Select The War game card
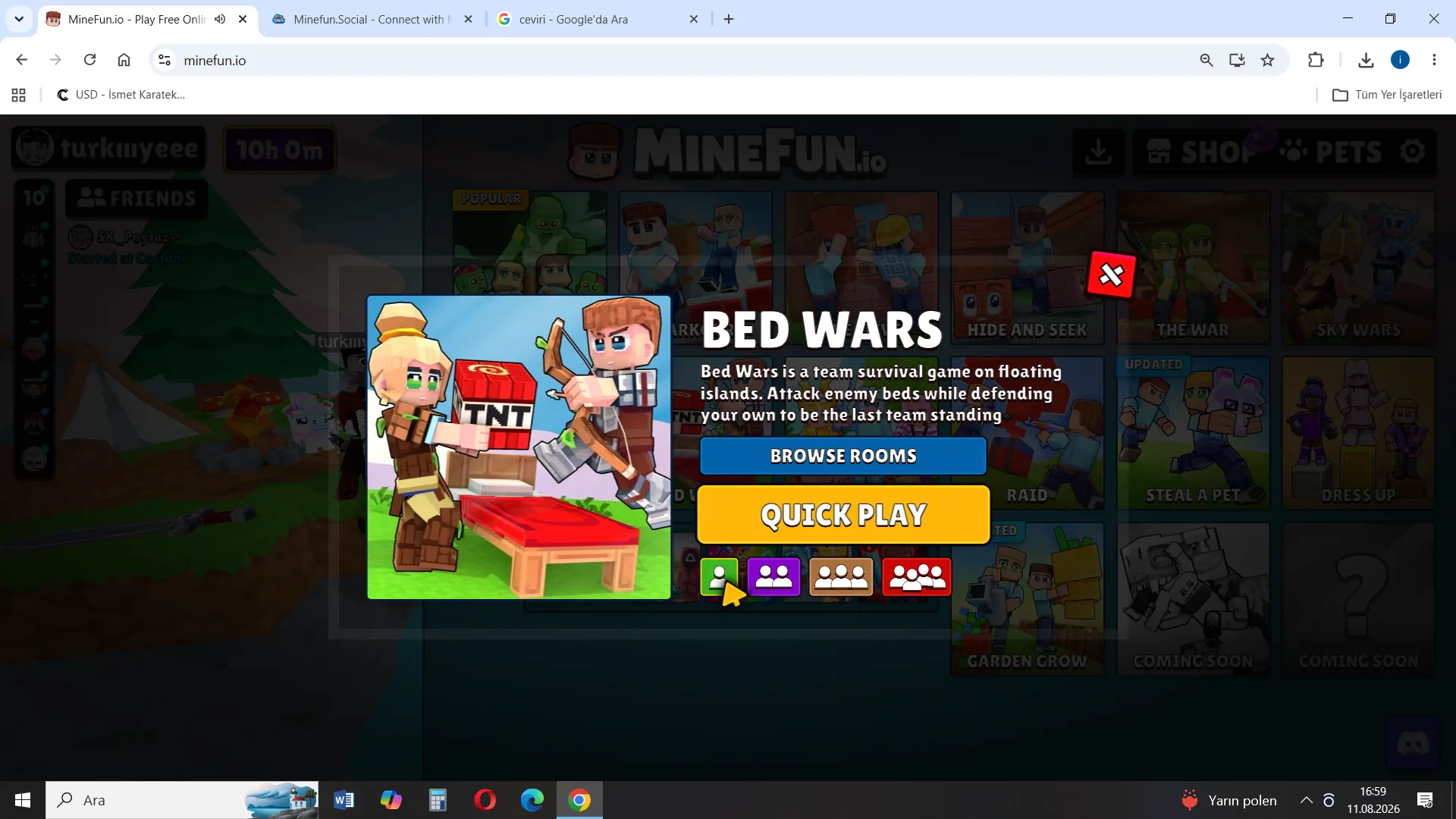 click(1193, 268)
